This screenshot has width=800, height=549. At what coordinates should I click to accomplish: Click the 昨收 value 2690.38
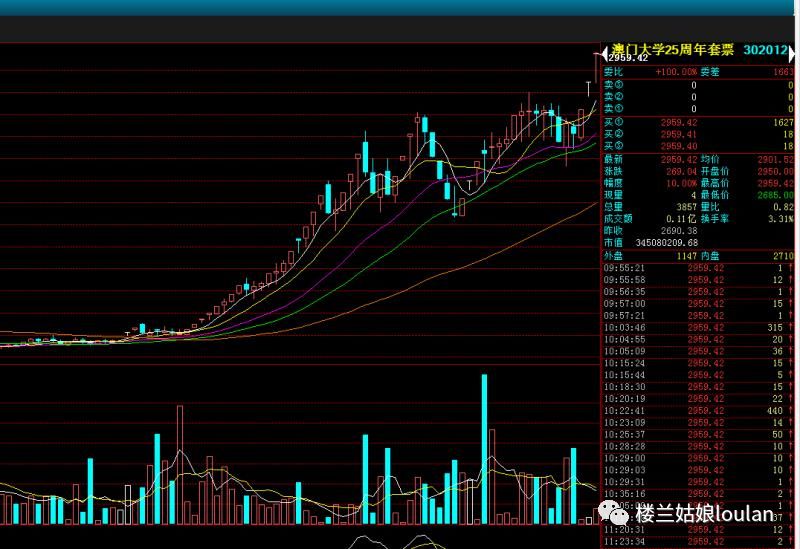679,231
